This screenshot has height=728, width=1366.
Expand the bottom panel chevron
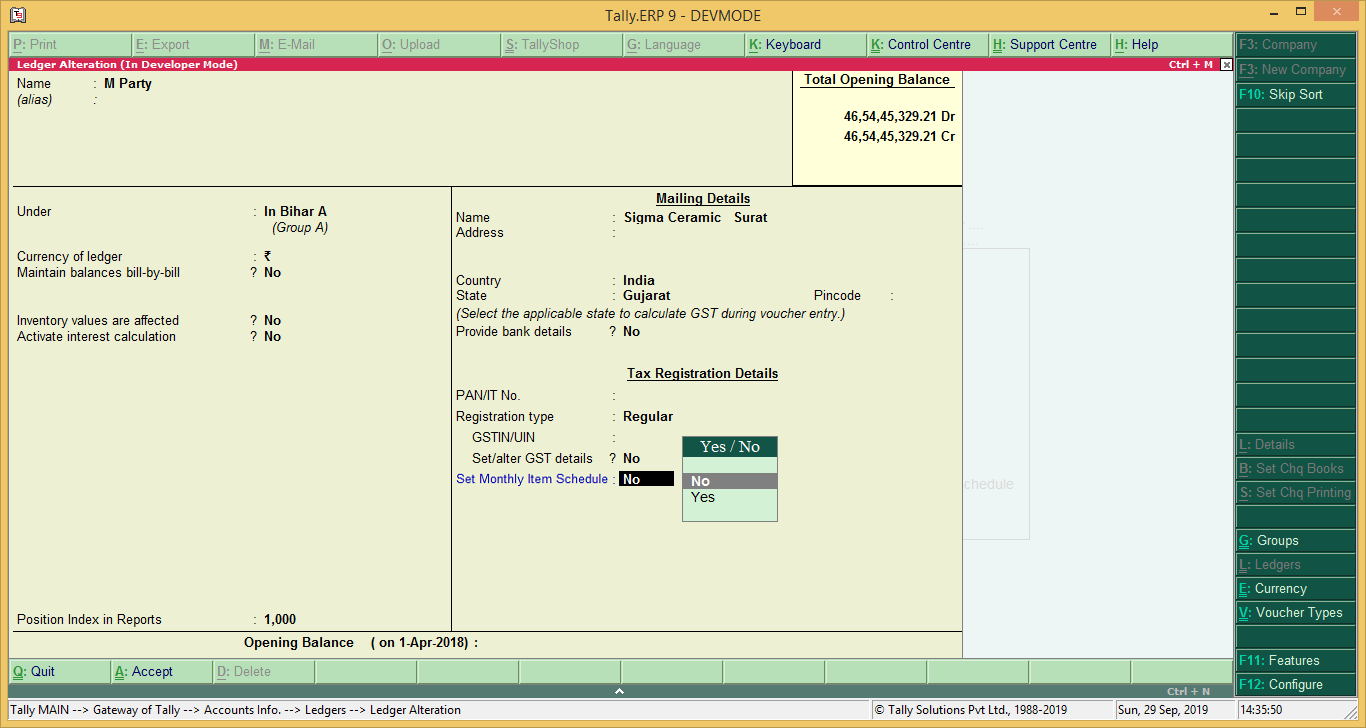point(619,689)
